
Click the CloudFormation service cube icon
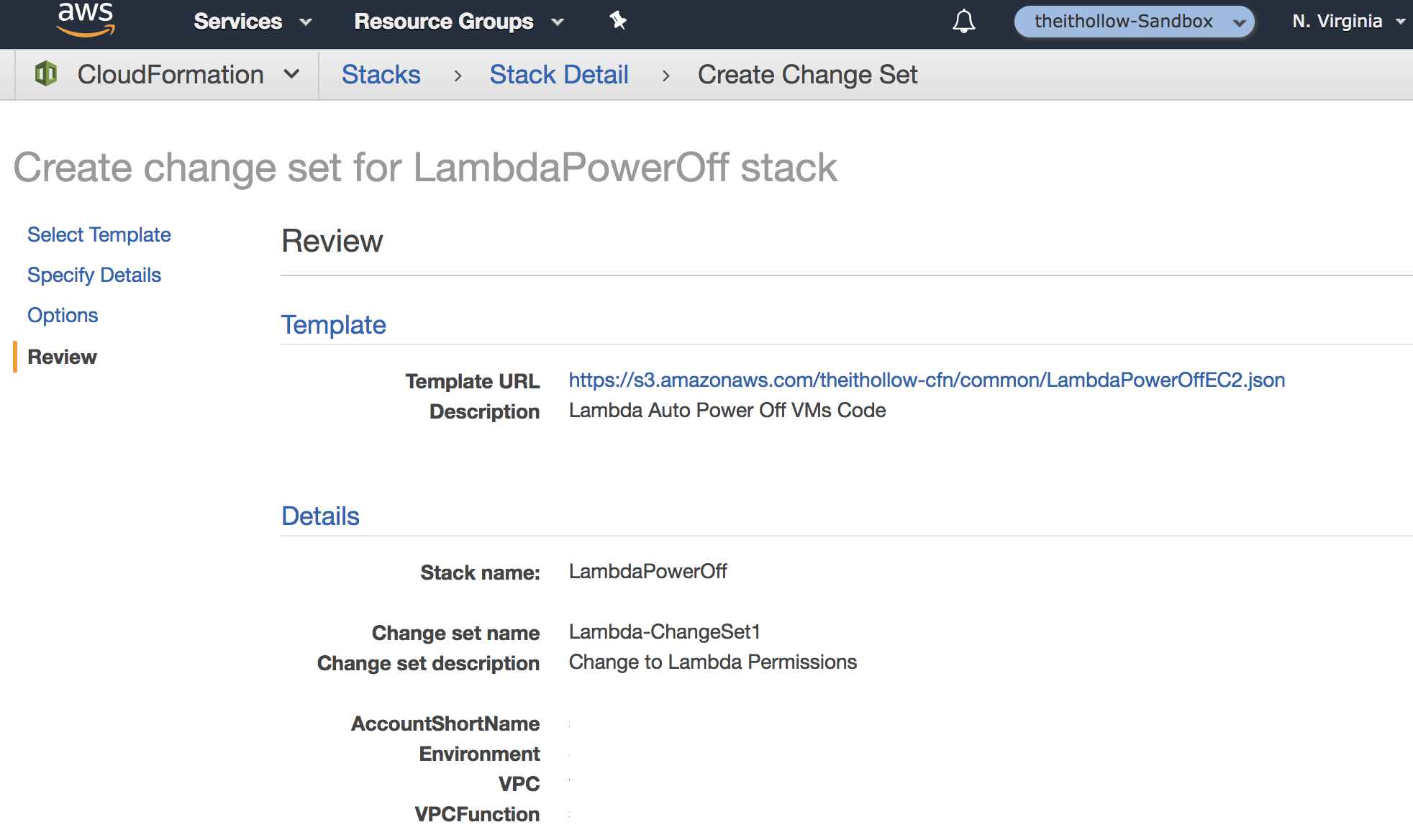[x=46, y=74]
